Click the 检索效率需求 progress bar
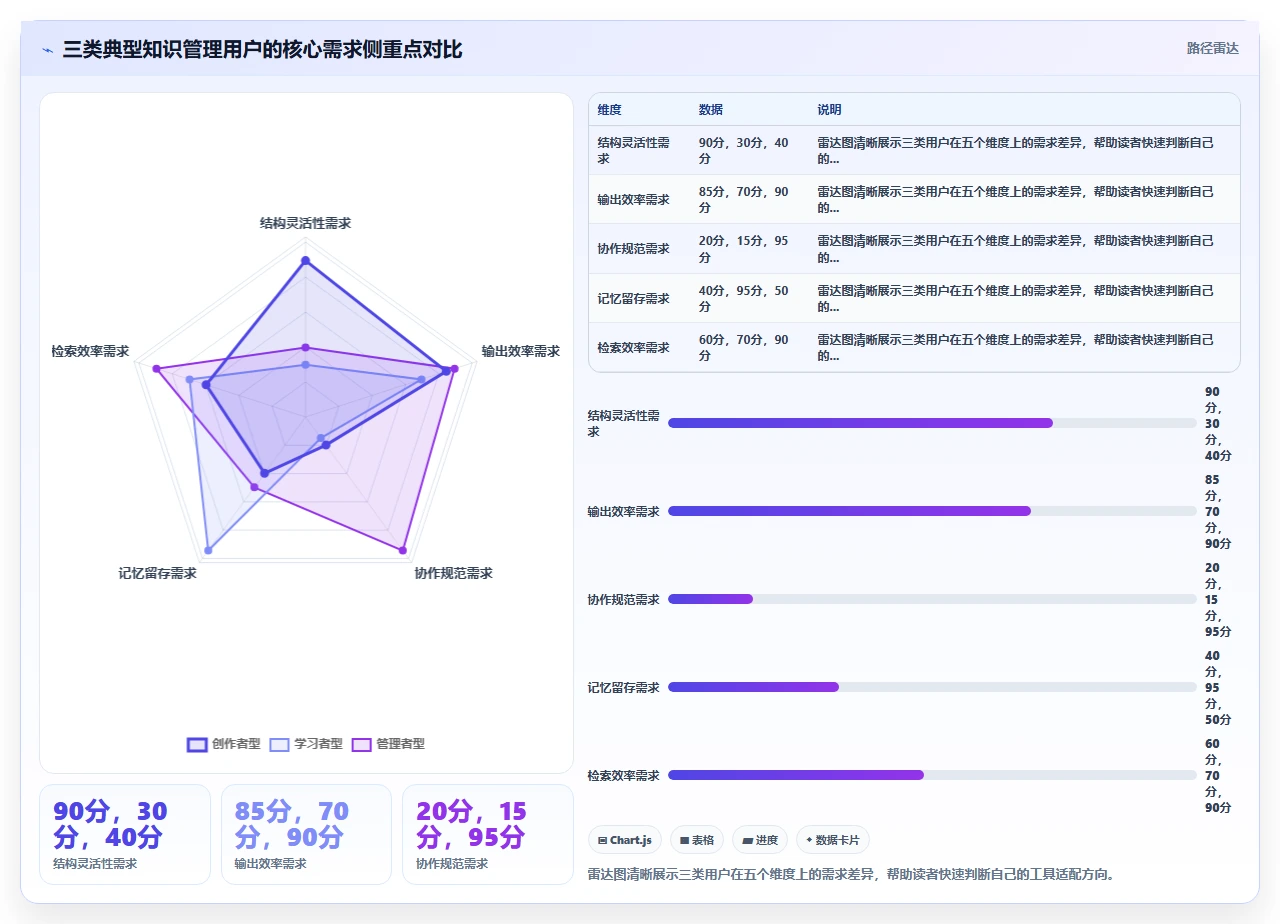Image resolution: width=1280 pixels, height=924 pixels. coord(932,775)
